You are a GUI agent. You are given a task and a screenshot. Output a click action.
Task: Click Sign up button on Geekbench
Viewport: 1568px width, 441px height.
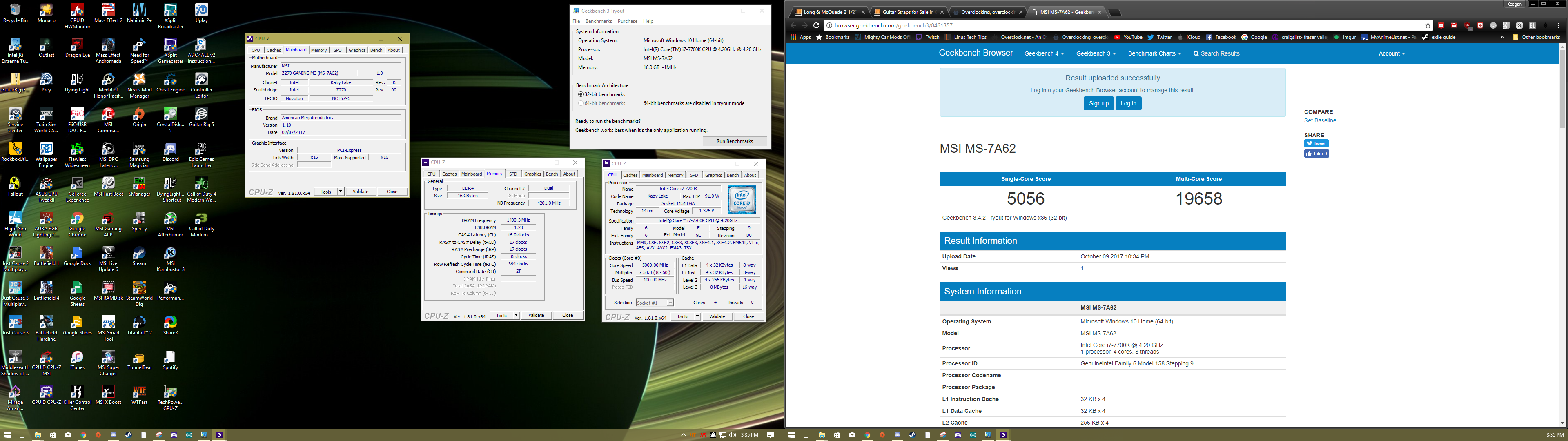(x=1098, y=104)
